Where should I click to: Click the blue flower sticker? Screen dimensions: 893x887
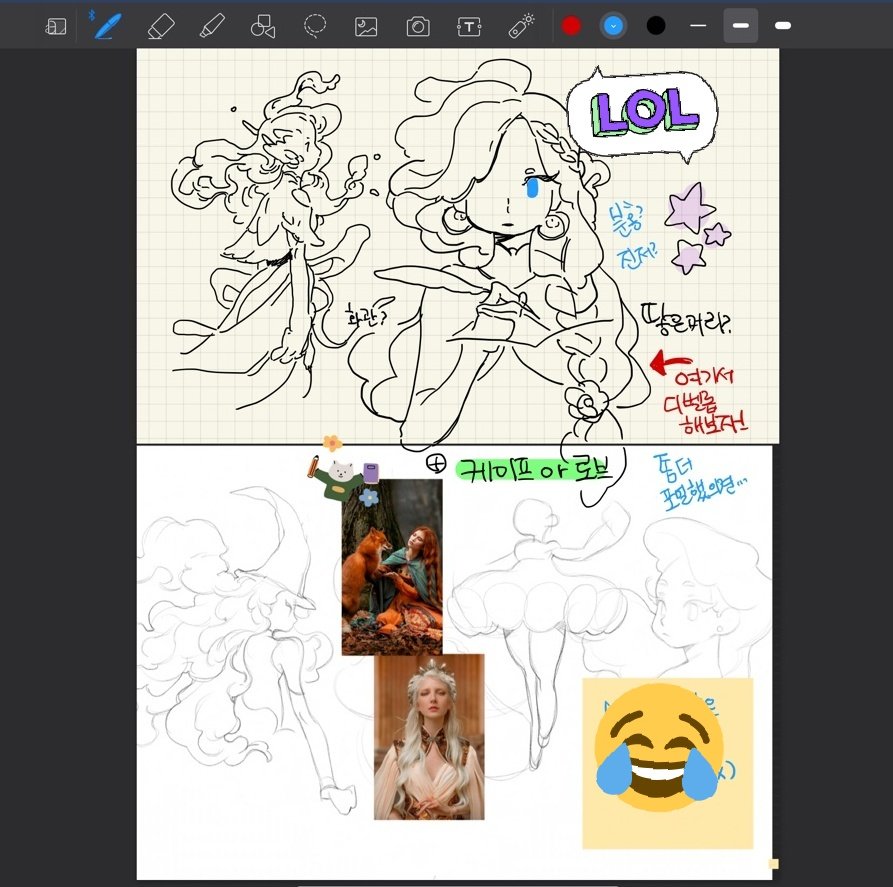coord(368,497)
